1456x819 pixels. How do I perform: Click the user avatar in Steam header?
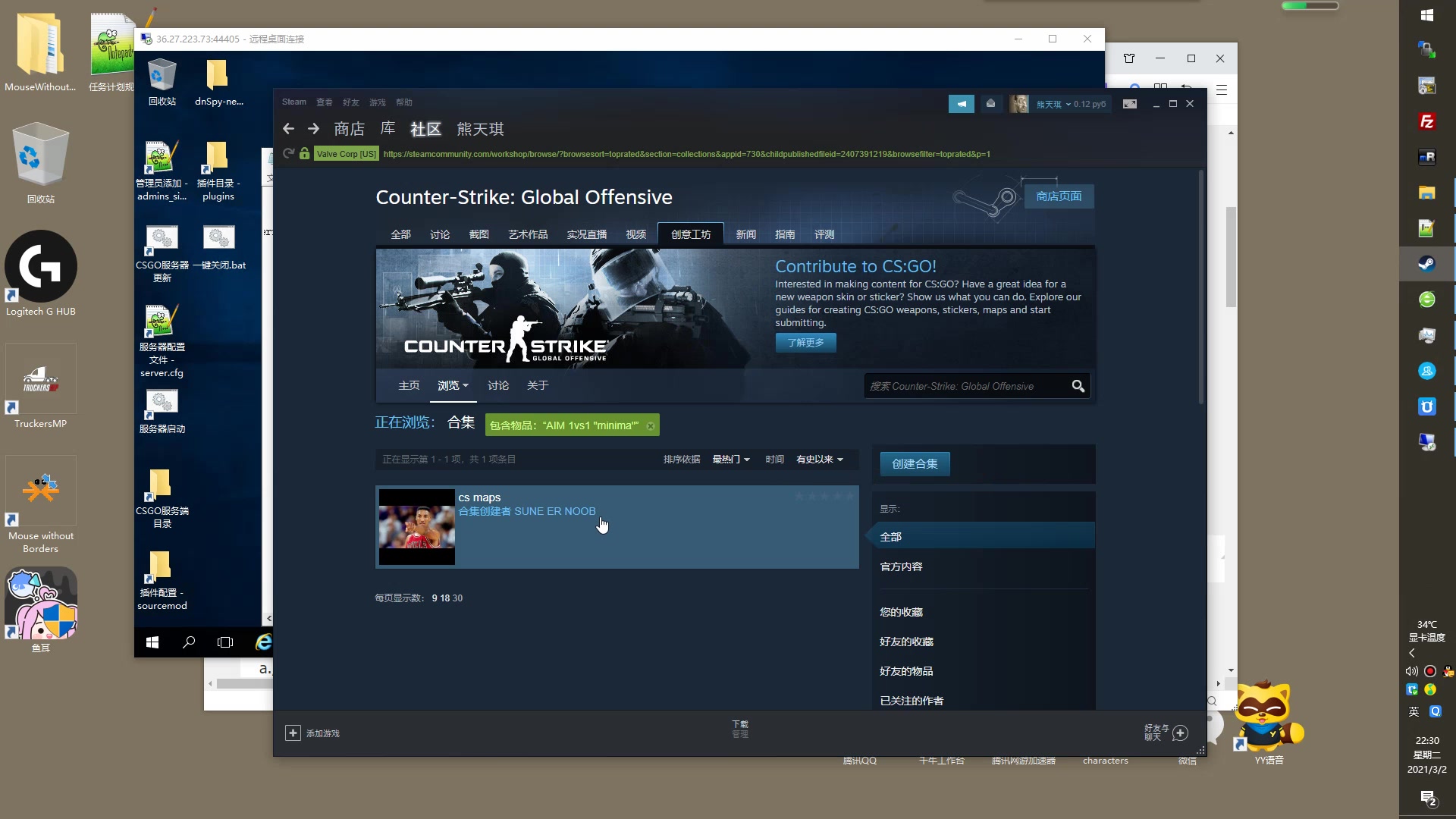(x=1018, y=104)
